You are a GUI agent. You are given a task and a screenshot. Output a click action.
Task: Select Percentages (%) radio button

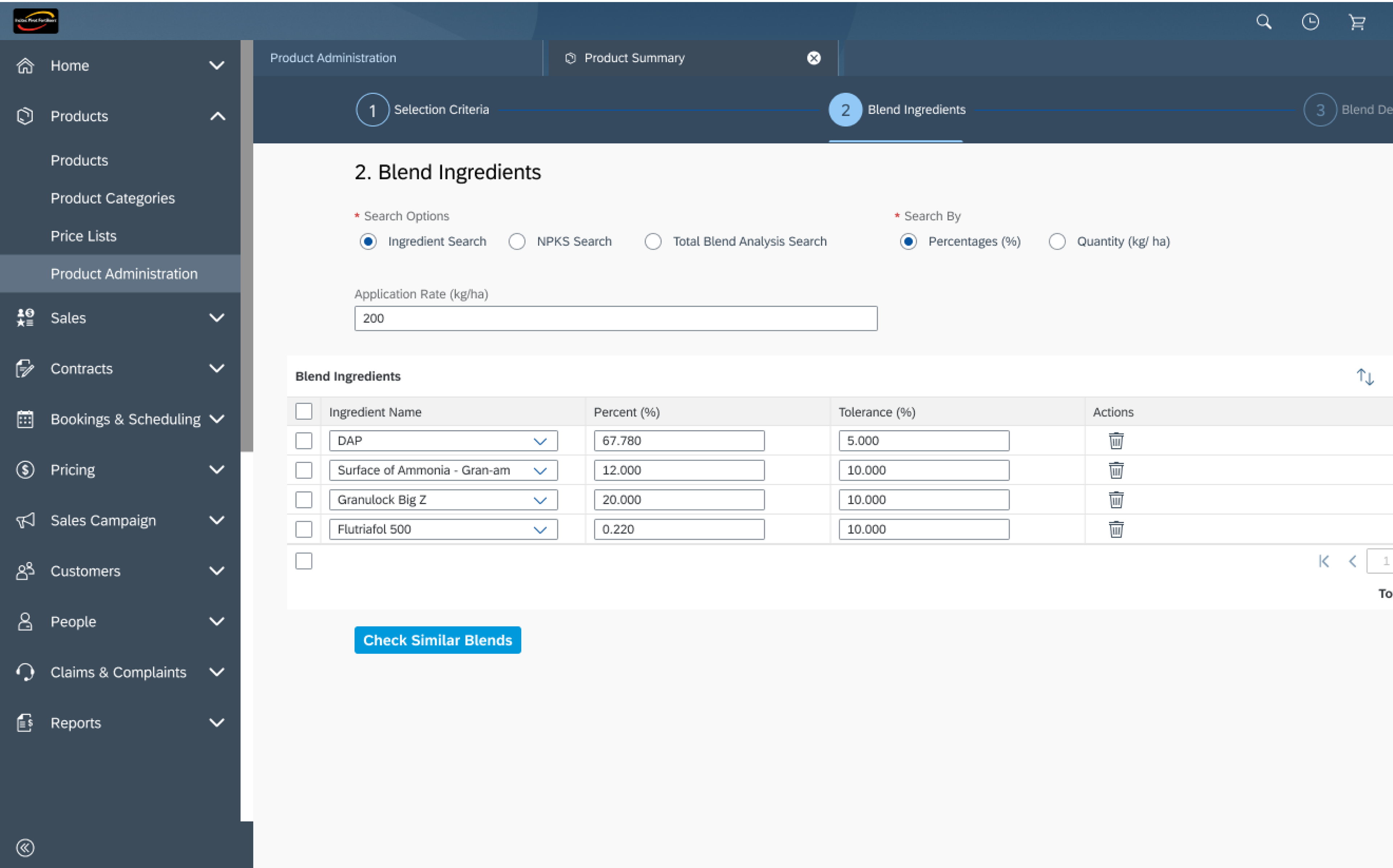(908, 241)
